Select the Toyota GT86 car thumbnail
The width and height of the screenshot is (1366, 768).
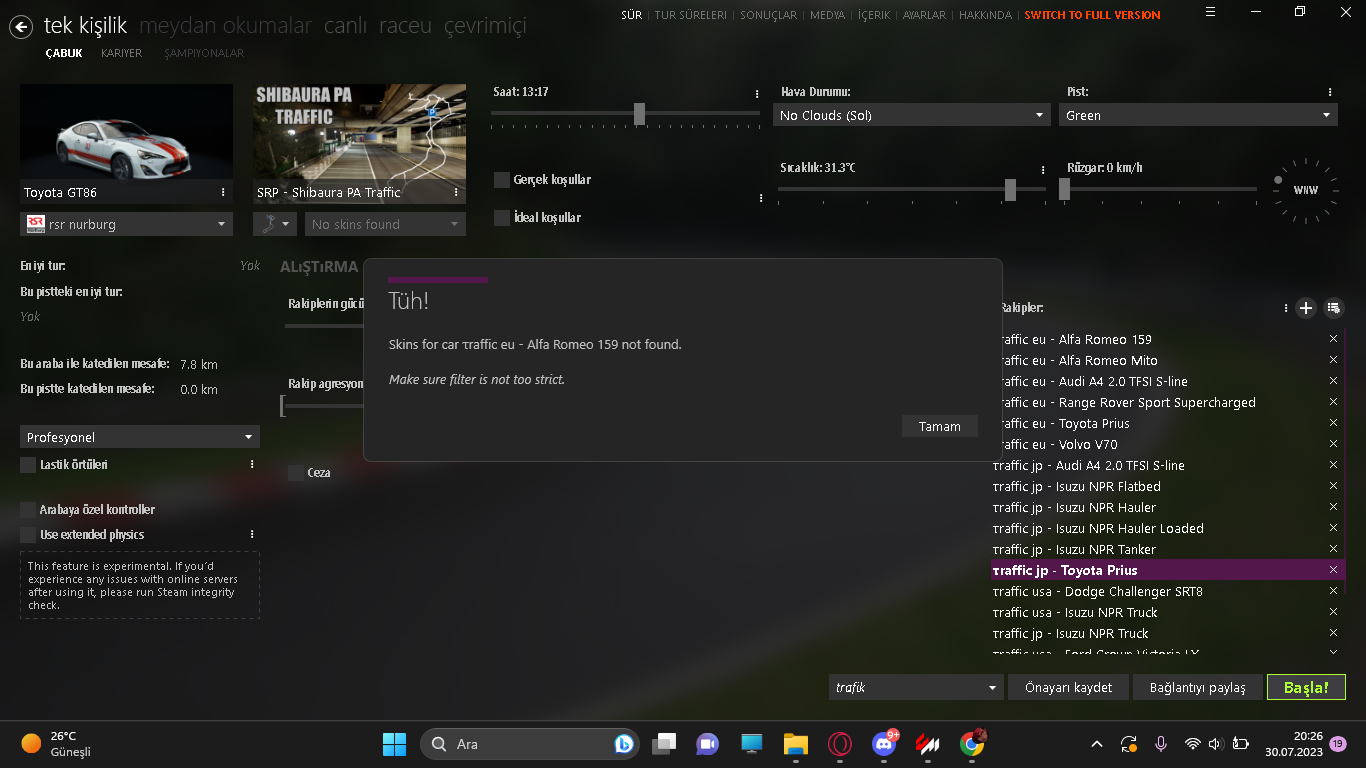(x=126, y=144)
